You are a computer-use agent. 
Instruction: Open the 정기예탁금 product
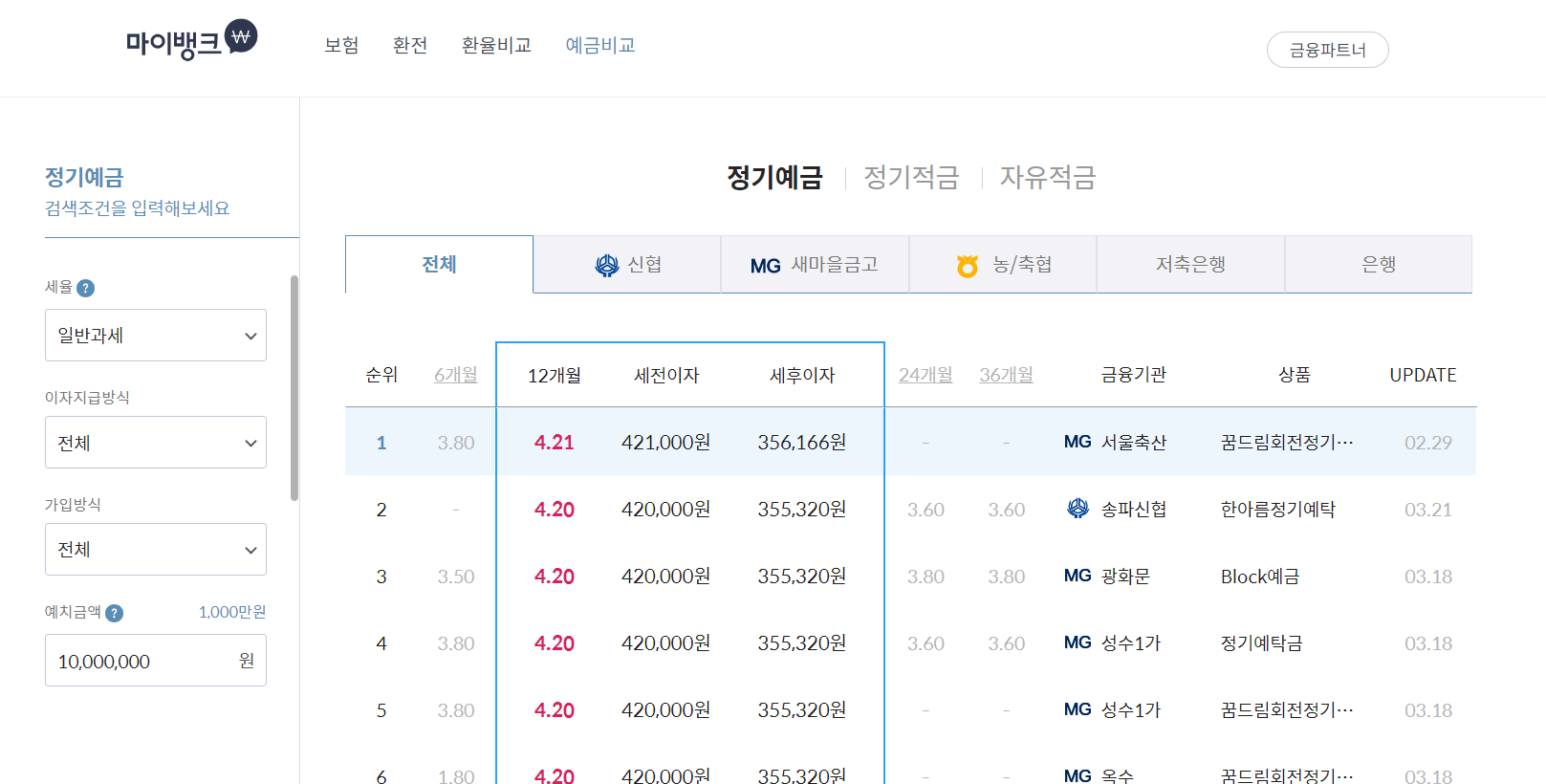coord(1262,642)
